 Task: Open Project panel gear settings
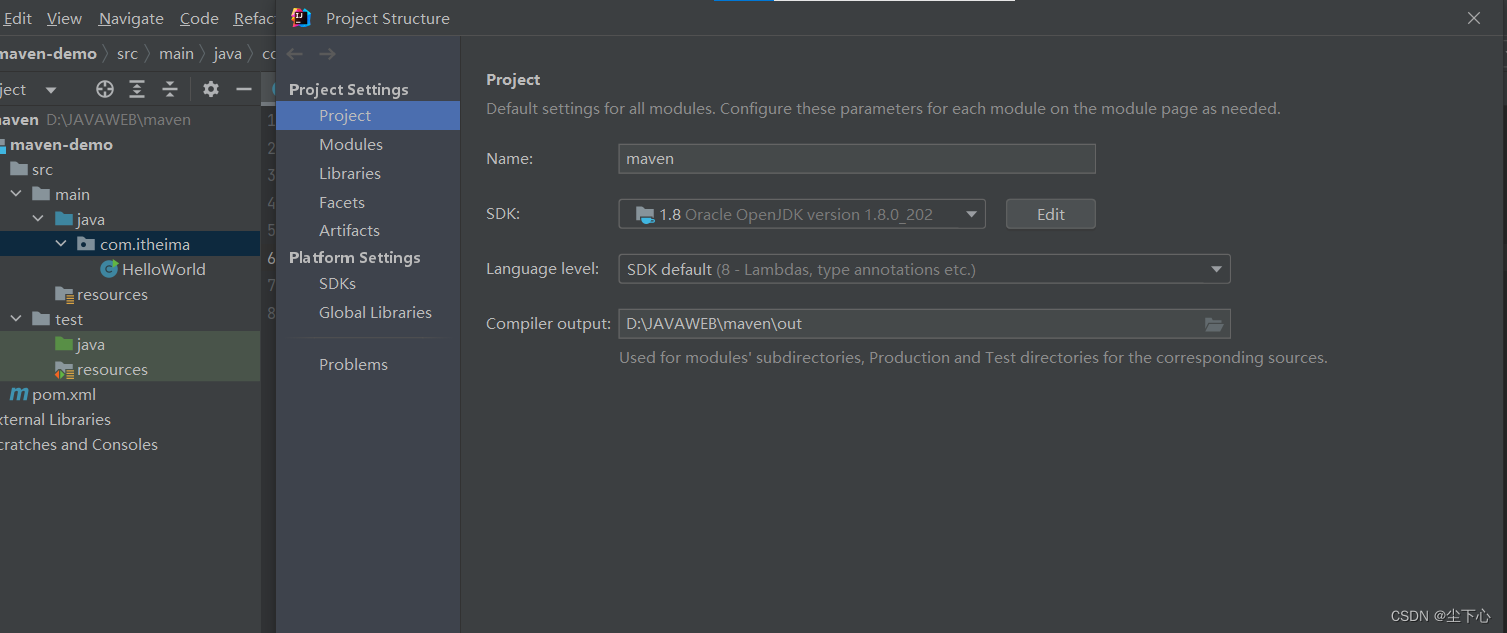211,89
